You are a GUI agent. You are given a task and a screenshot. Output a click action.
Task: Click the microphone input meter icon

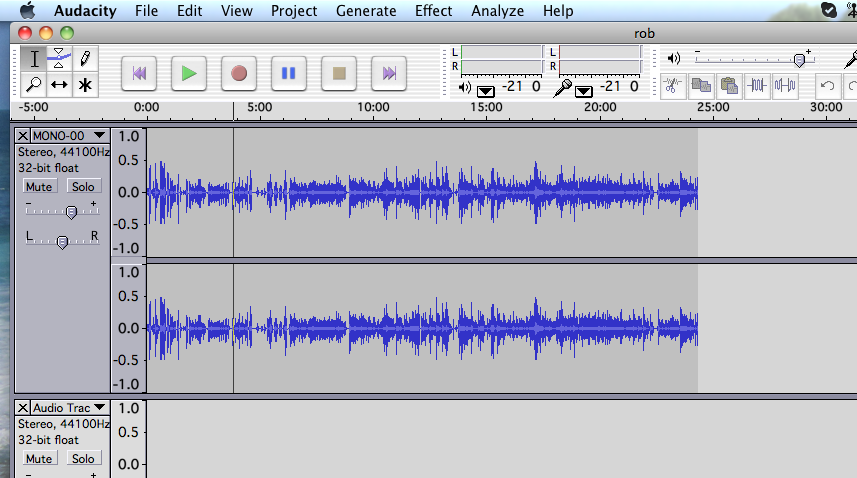point(562,87)
